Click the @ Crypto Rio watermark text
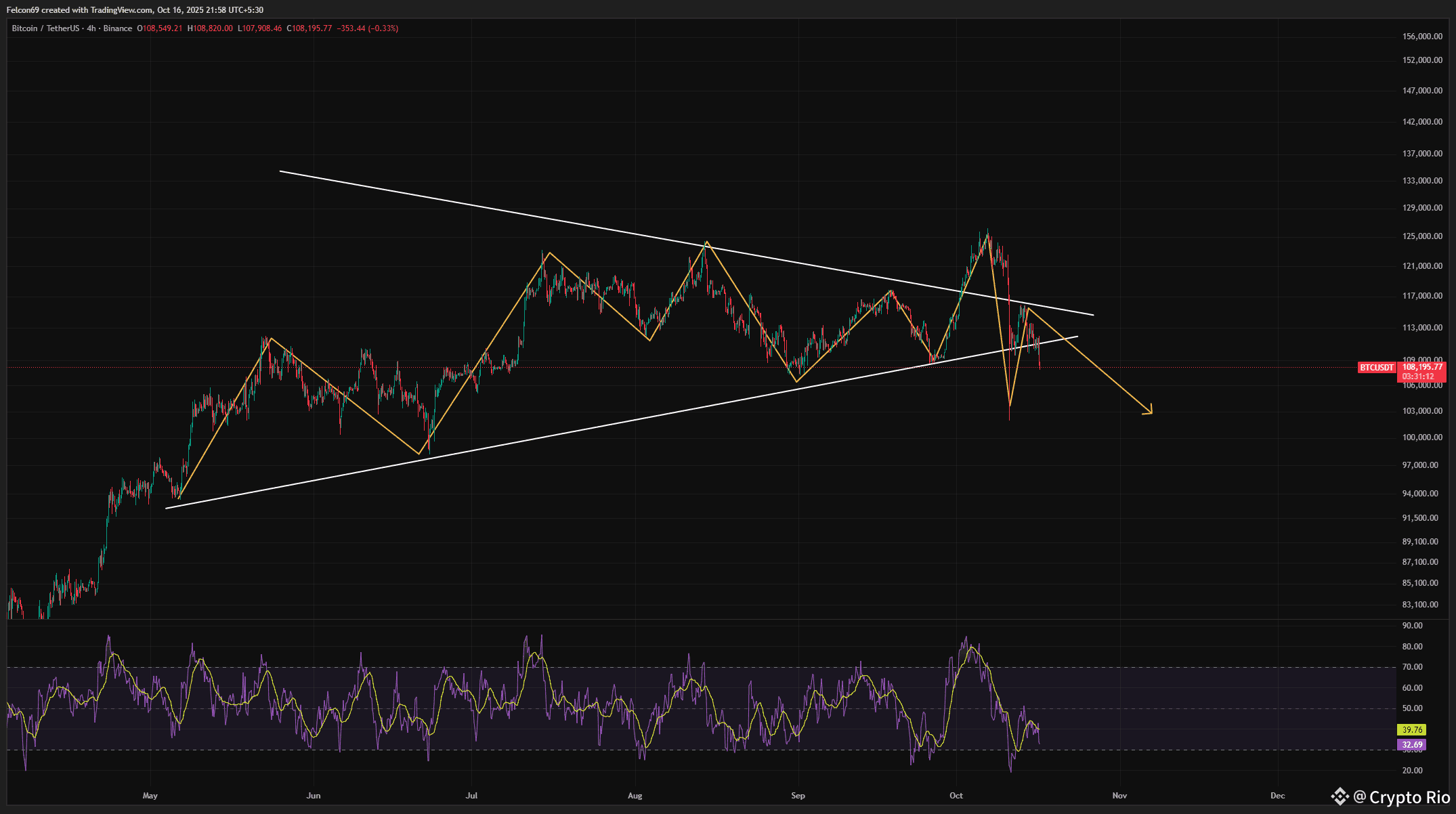Screen dimensions: 1456x814 [x=1402, y=797]
